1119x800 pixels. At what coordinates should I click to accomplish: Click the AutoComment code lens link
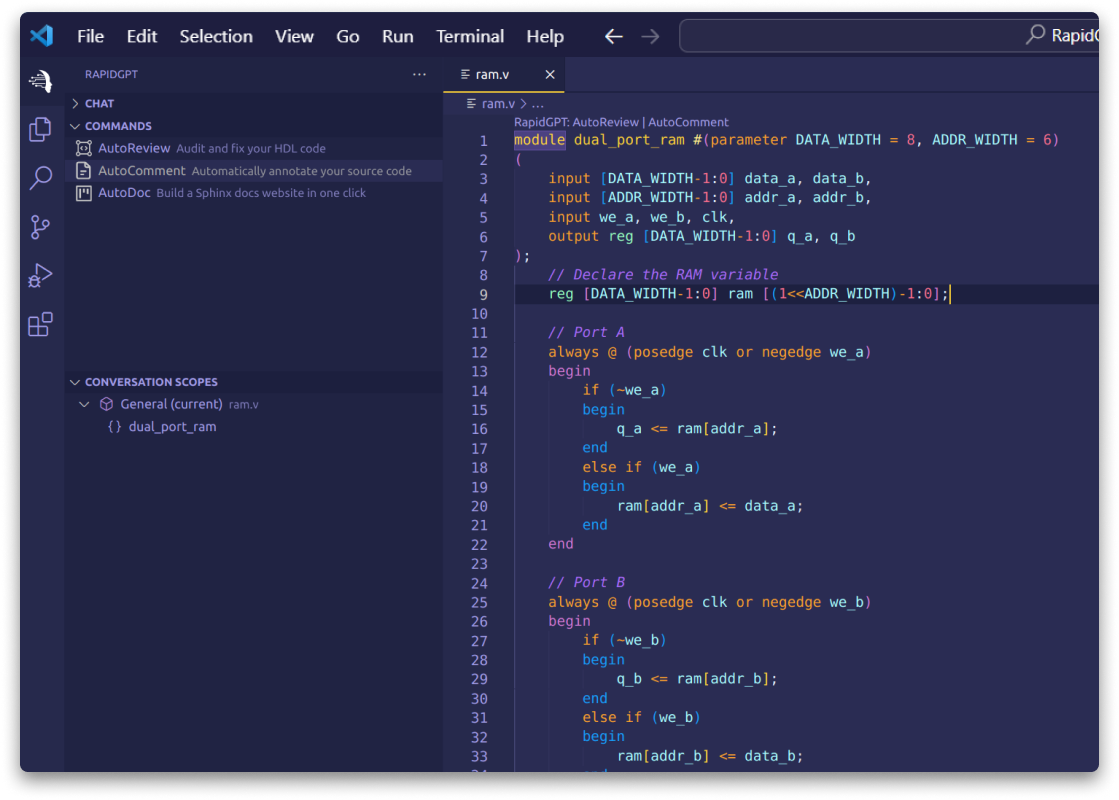688,122
